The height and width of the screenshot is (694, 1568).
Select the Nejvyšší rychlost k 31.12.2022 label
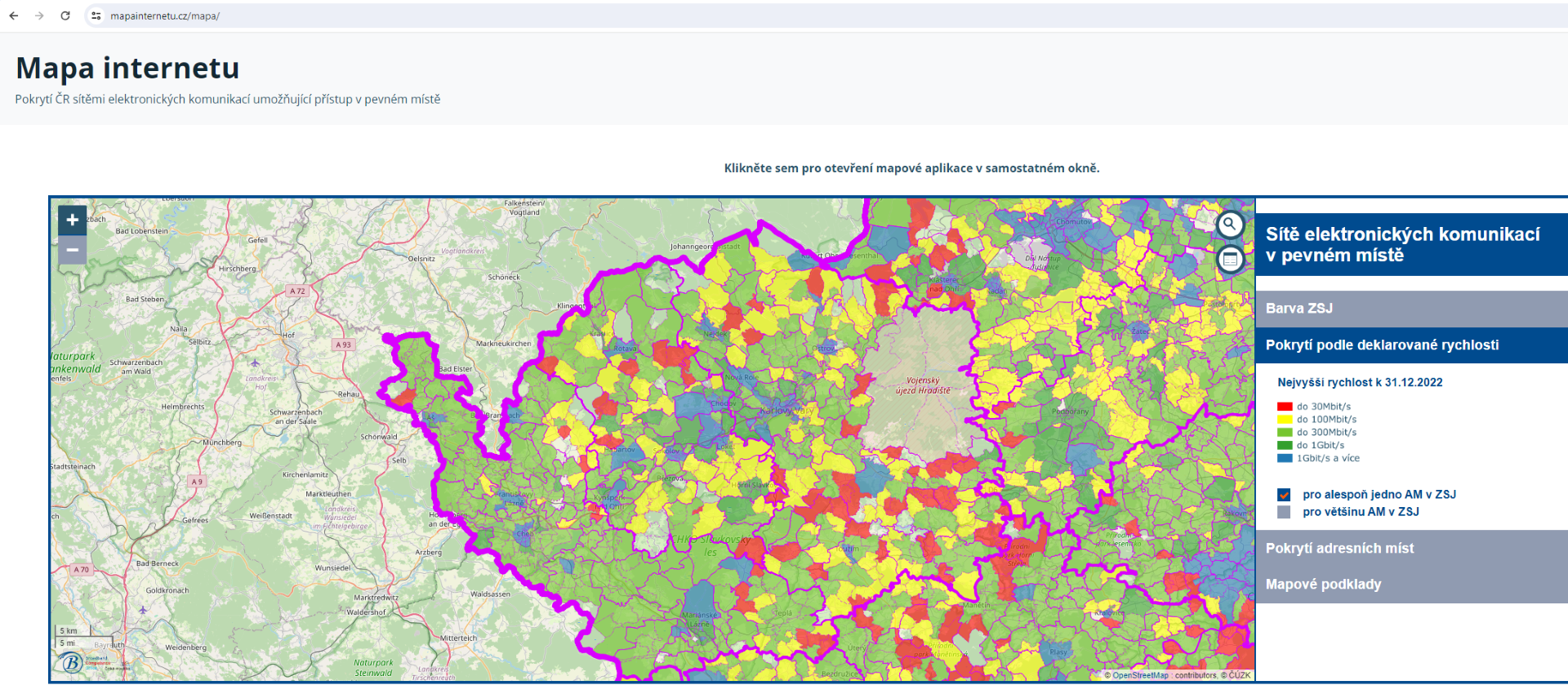(1360, 382)
